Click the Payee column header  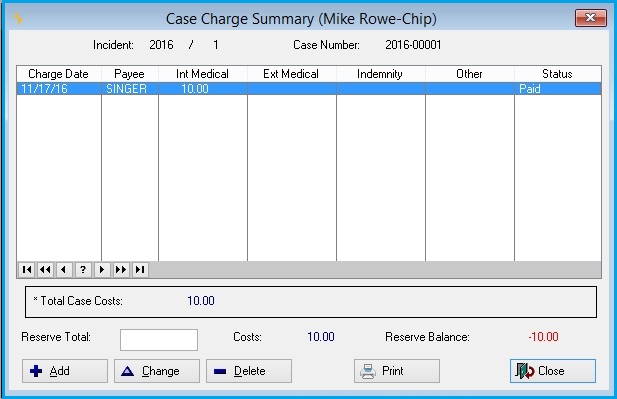click(129, 74)
